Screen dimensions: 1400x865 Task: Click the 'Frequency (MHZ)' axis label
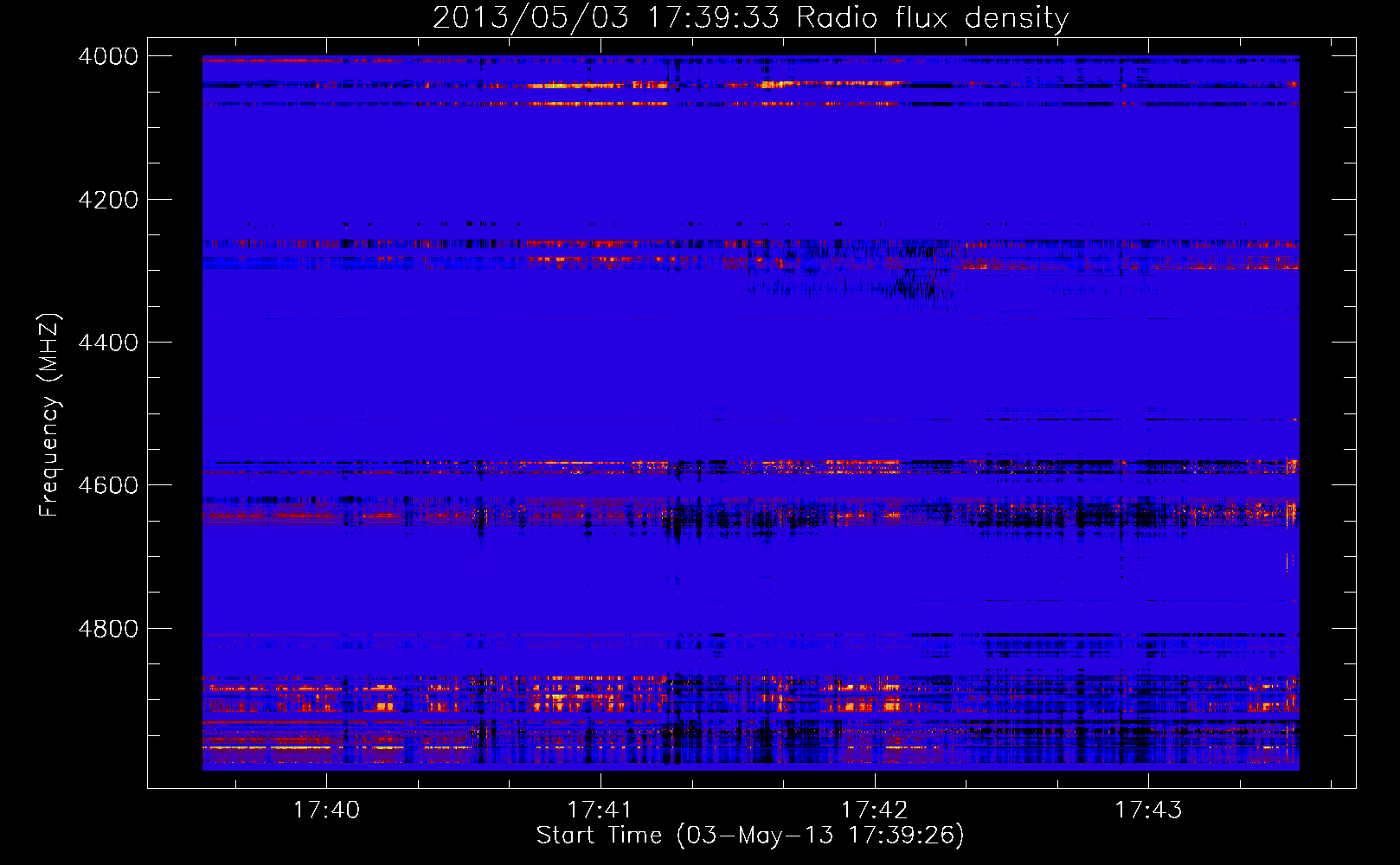[x=49, y=415]
